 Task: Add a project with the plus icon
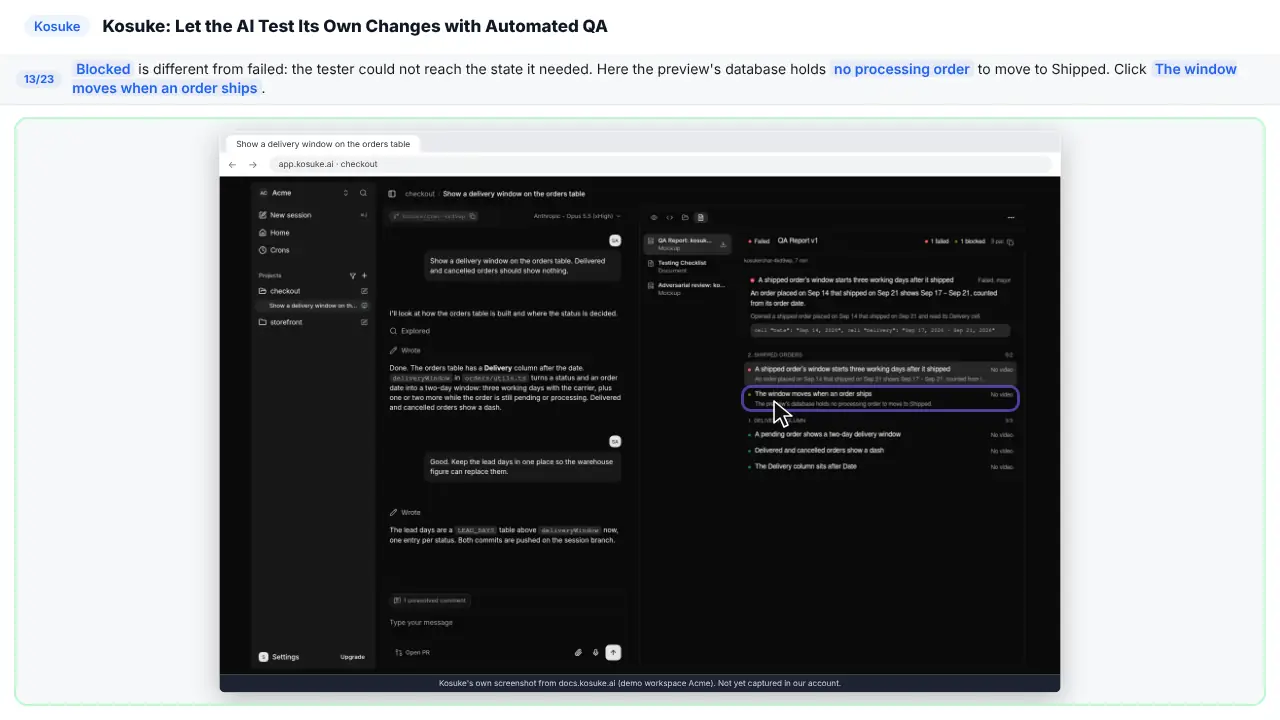364,275
